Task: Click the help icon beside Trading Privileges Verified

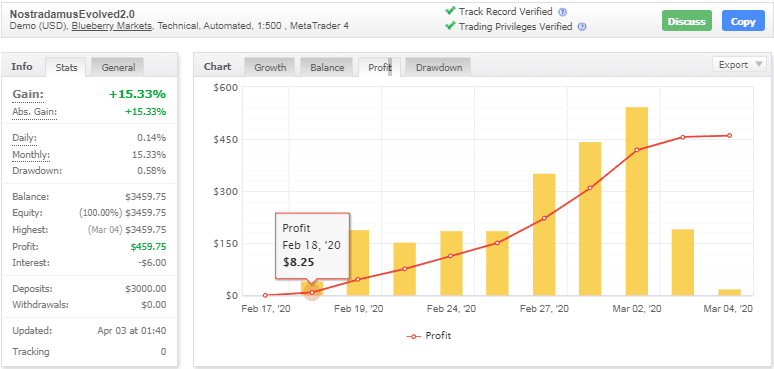Action: click(582, 27)
